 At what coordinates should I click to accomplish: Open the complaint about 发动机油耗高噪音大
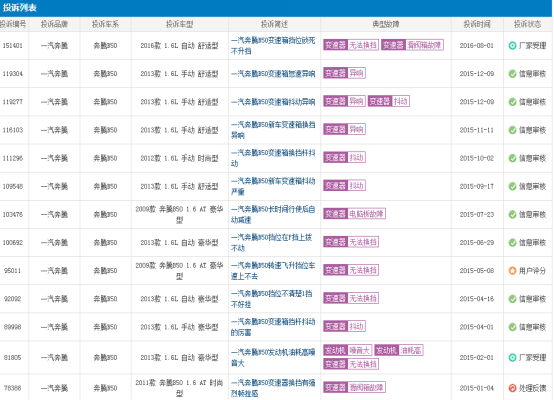pyautogui.click(x=273, y=357)
